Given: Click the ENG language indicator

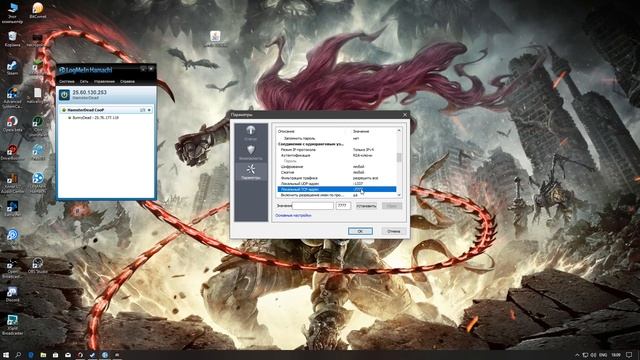Looking at the screenshot, I should click(602, 355).
